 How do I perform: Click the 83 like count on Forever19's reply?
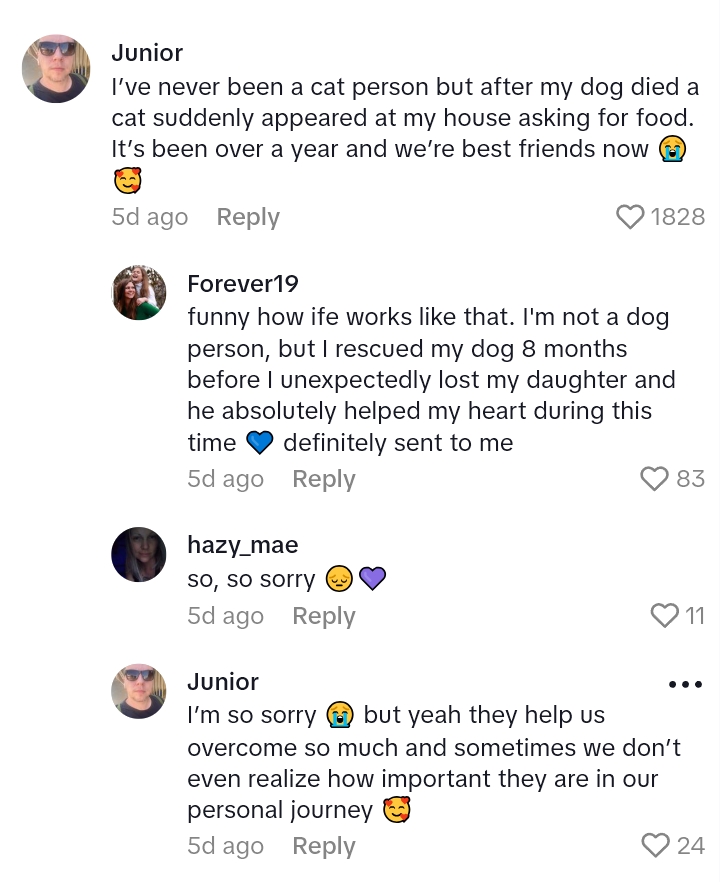coord(690,479)
